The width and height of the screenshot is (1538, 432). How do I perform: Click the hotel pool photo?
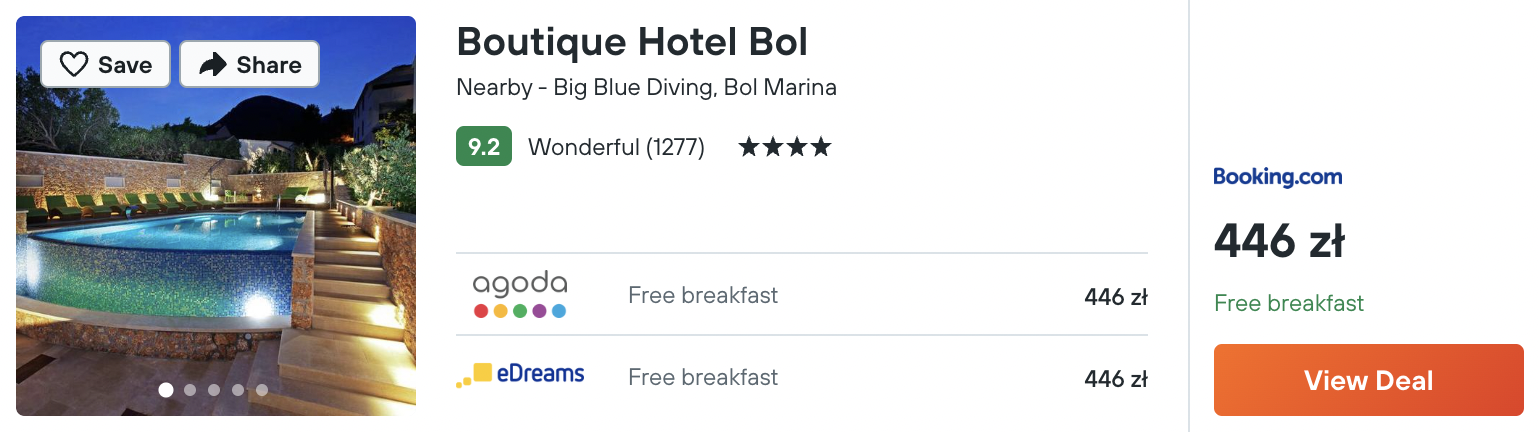(x=216, y=216)
